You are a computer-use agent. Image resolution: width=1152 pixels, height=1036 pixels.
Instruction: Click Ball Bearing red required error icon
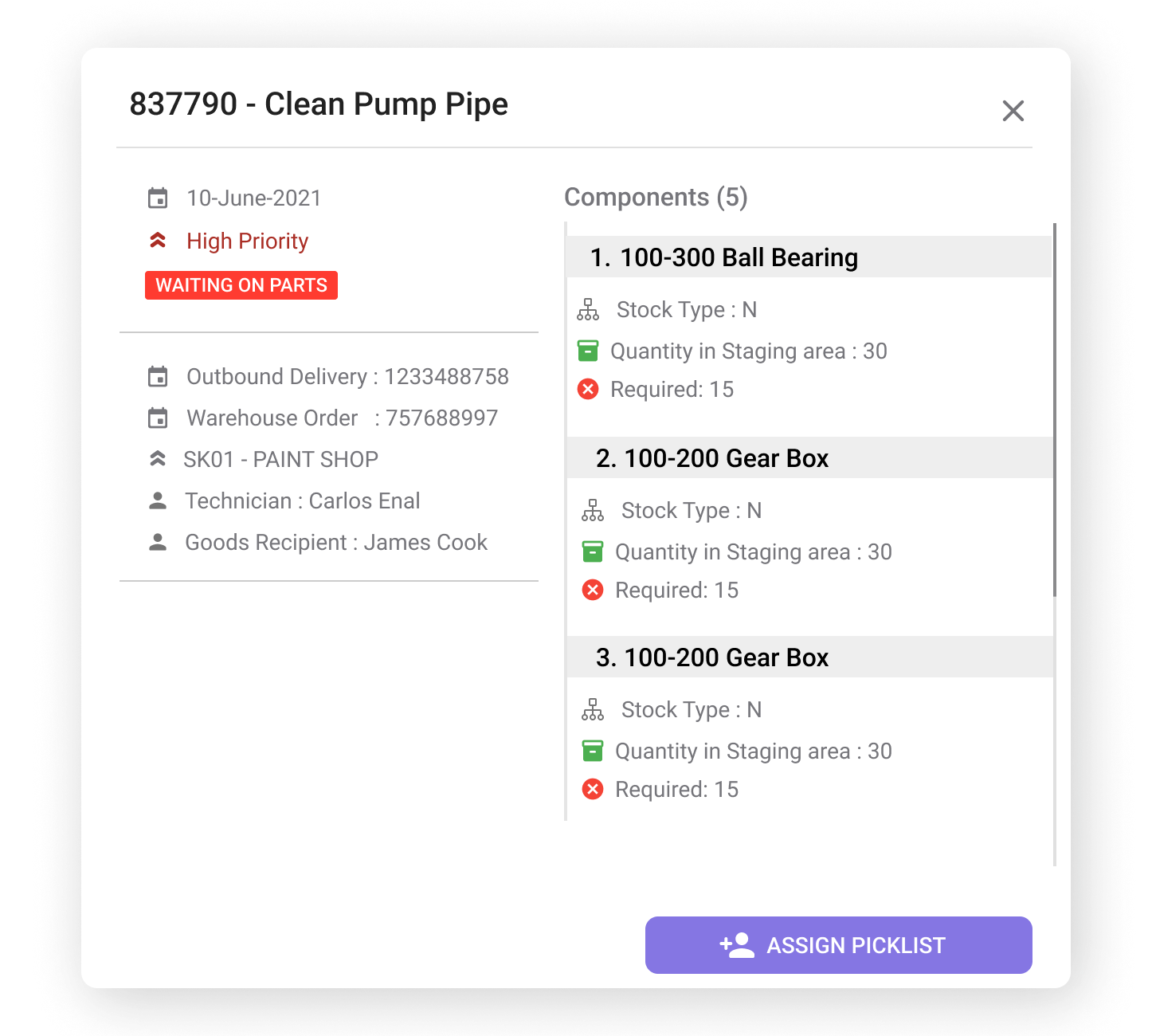coord(588,390)
